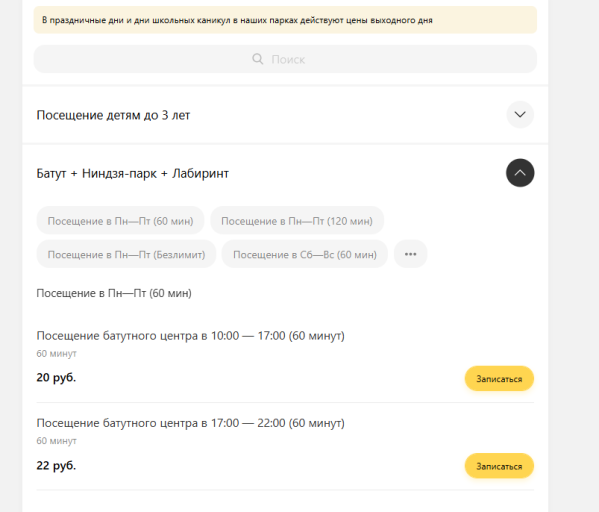
Task: Collapse the Батут + Ниндзя-парк + Лабиринт section
Action: coord(520,173)
